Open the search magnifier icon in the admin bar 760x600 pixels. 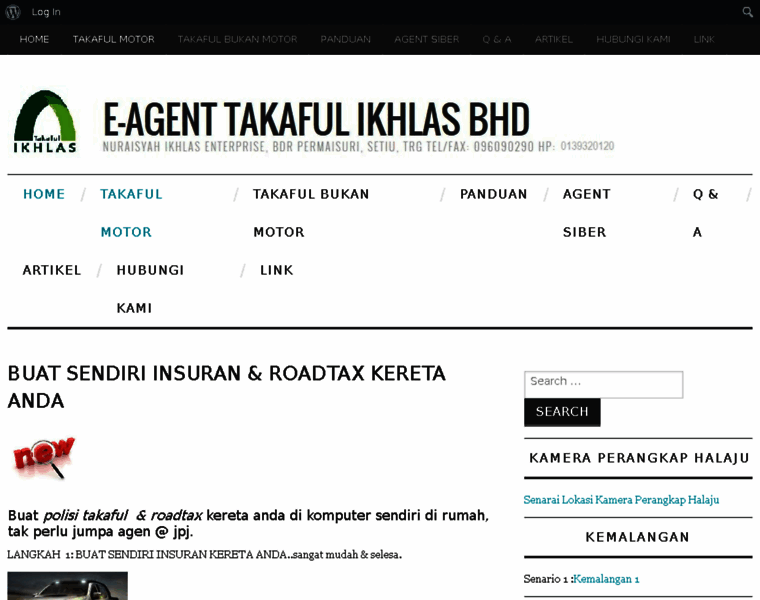(x=747, y=12)
